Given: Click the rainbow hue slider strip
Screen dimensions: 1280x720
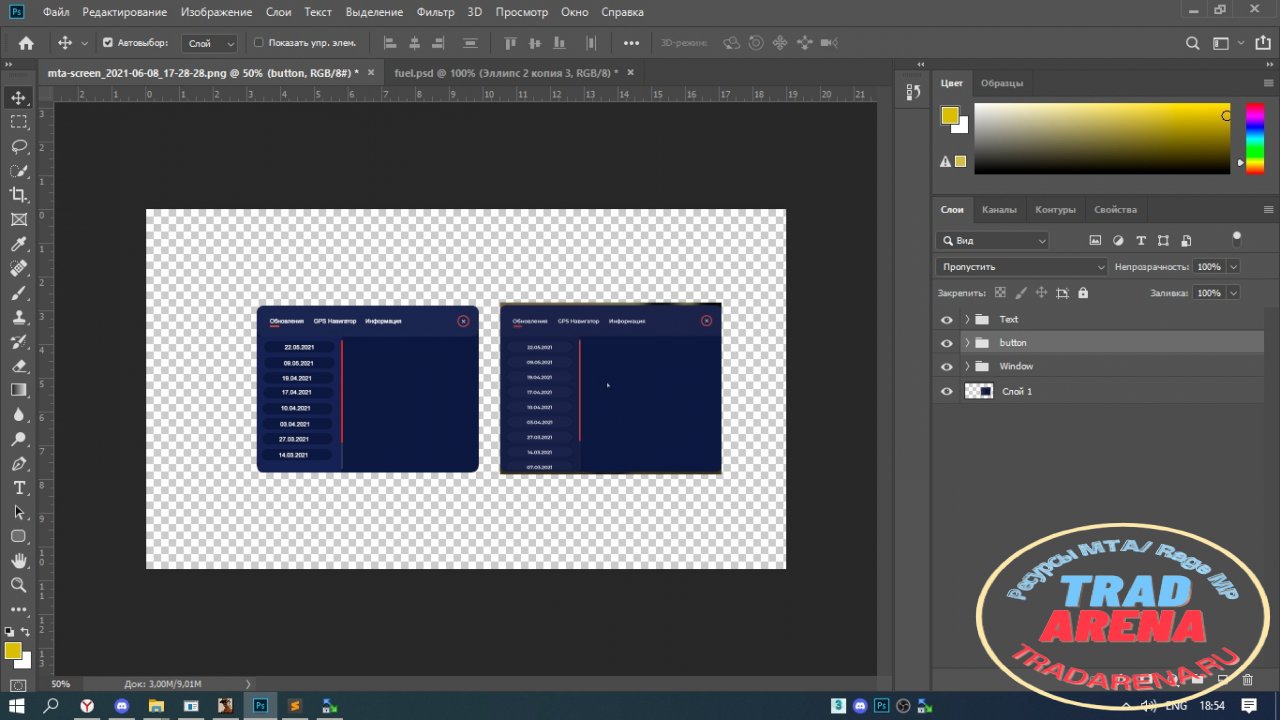Looking at the screenshot, I should (x=1254, y=138).
